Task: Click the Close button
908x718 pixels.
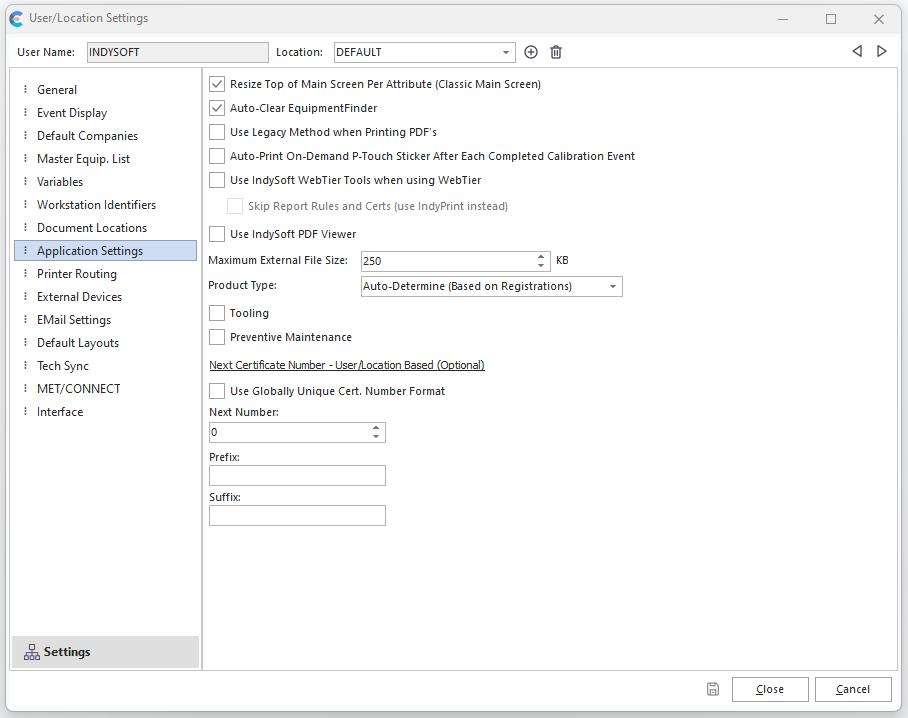Action: click(770, 689)
